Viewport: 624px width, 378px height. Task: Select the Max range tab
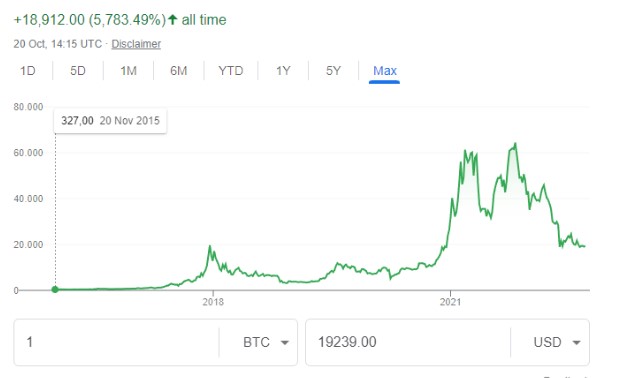[x=384, y=71]
